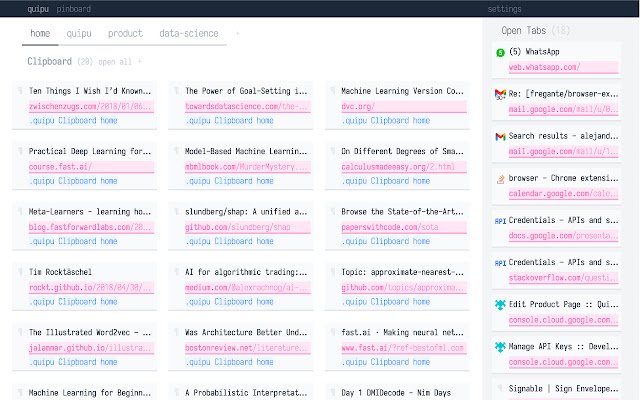Click the favicon of 'The Illustrated Word2vec' card
640x400 pixels.
pyautogui.click(x=20, y=332)
